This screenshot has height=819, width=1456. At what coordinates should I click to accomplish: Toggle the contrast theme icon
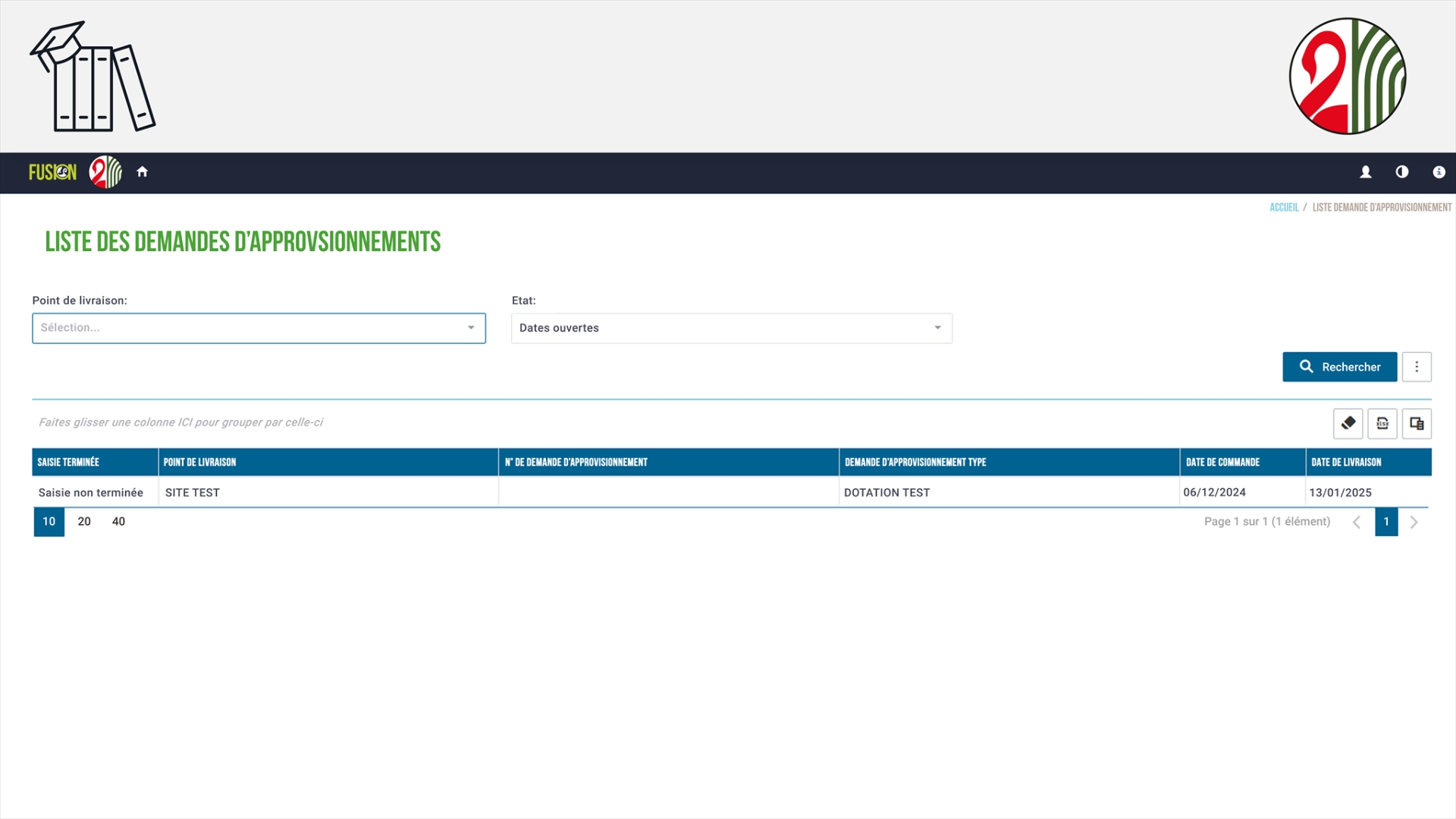tap(1401, 172)
